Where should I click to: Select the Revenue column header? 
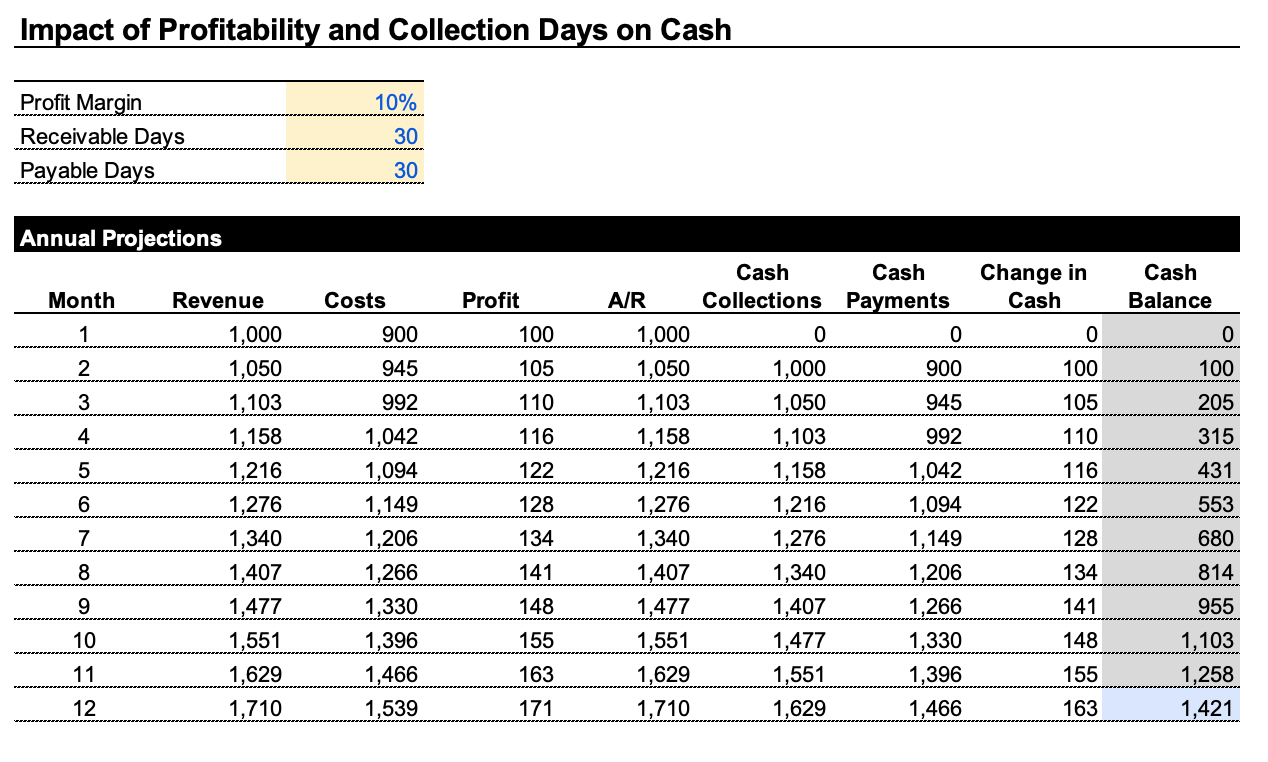218,300
